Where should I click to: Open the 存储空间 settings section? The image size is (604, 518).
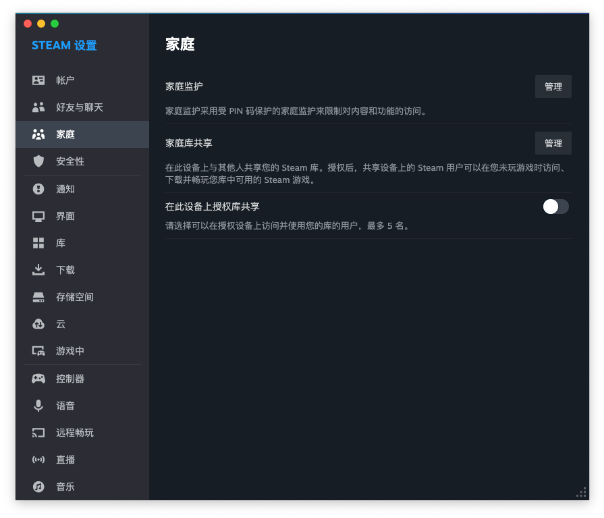click(82, 297)
